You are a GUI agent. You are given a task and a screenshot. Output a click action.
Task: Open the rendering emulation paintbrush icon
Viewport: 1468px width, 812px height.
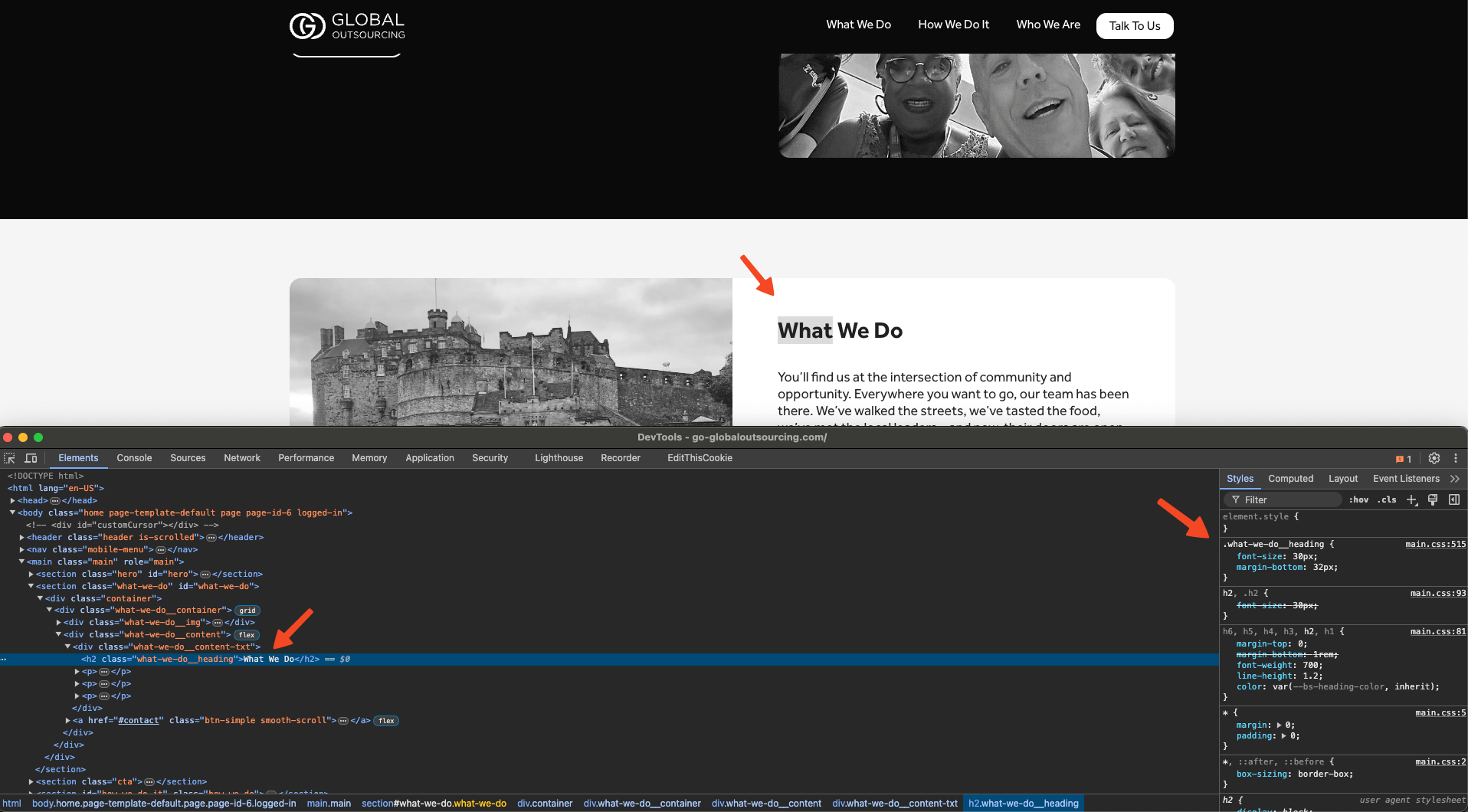pos(1433,499)
